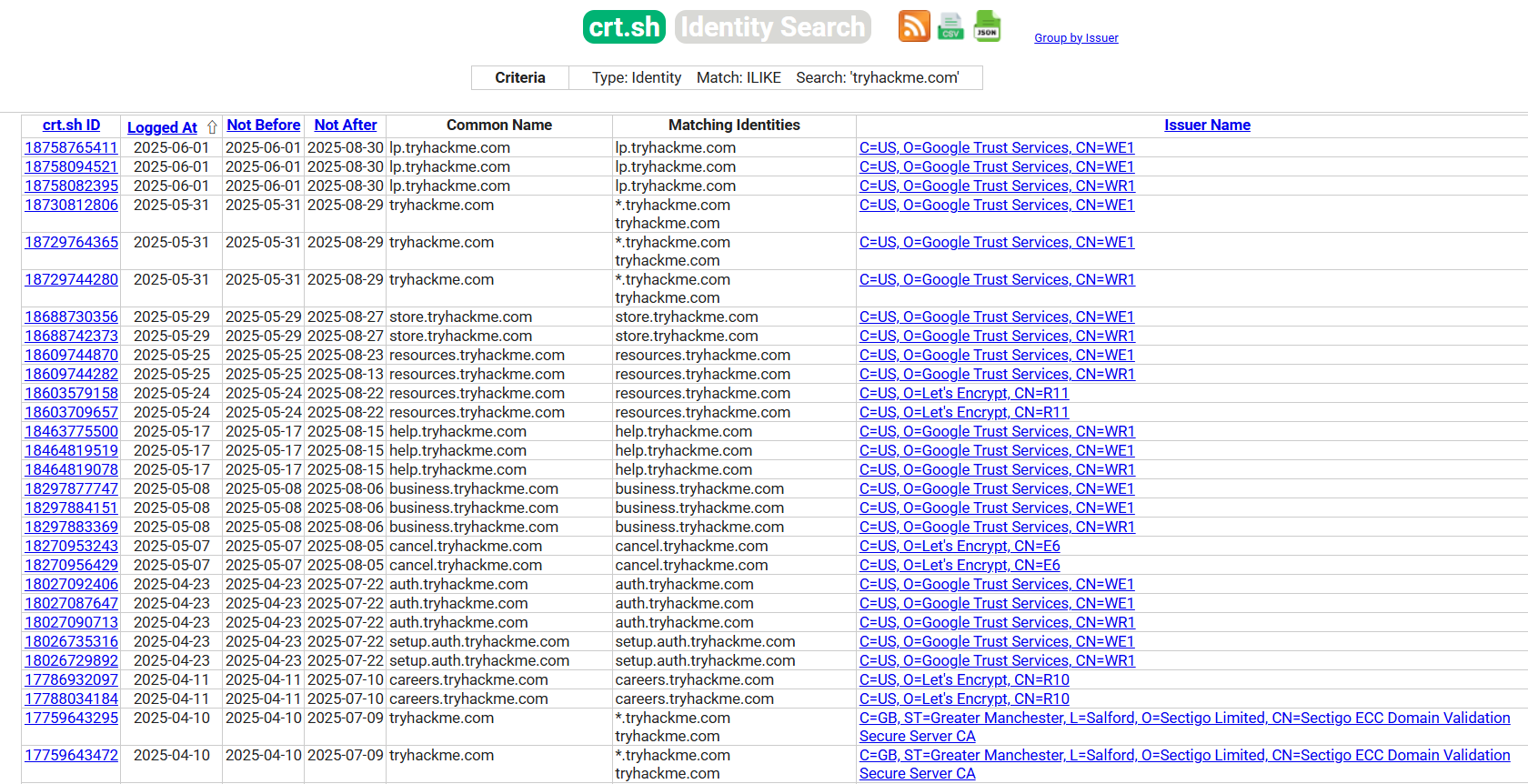
Task: Open certificate ID 18758082395
Action: point(71,186)
